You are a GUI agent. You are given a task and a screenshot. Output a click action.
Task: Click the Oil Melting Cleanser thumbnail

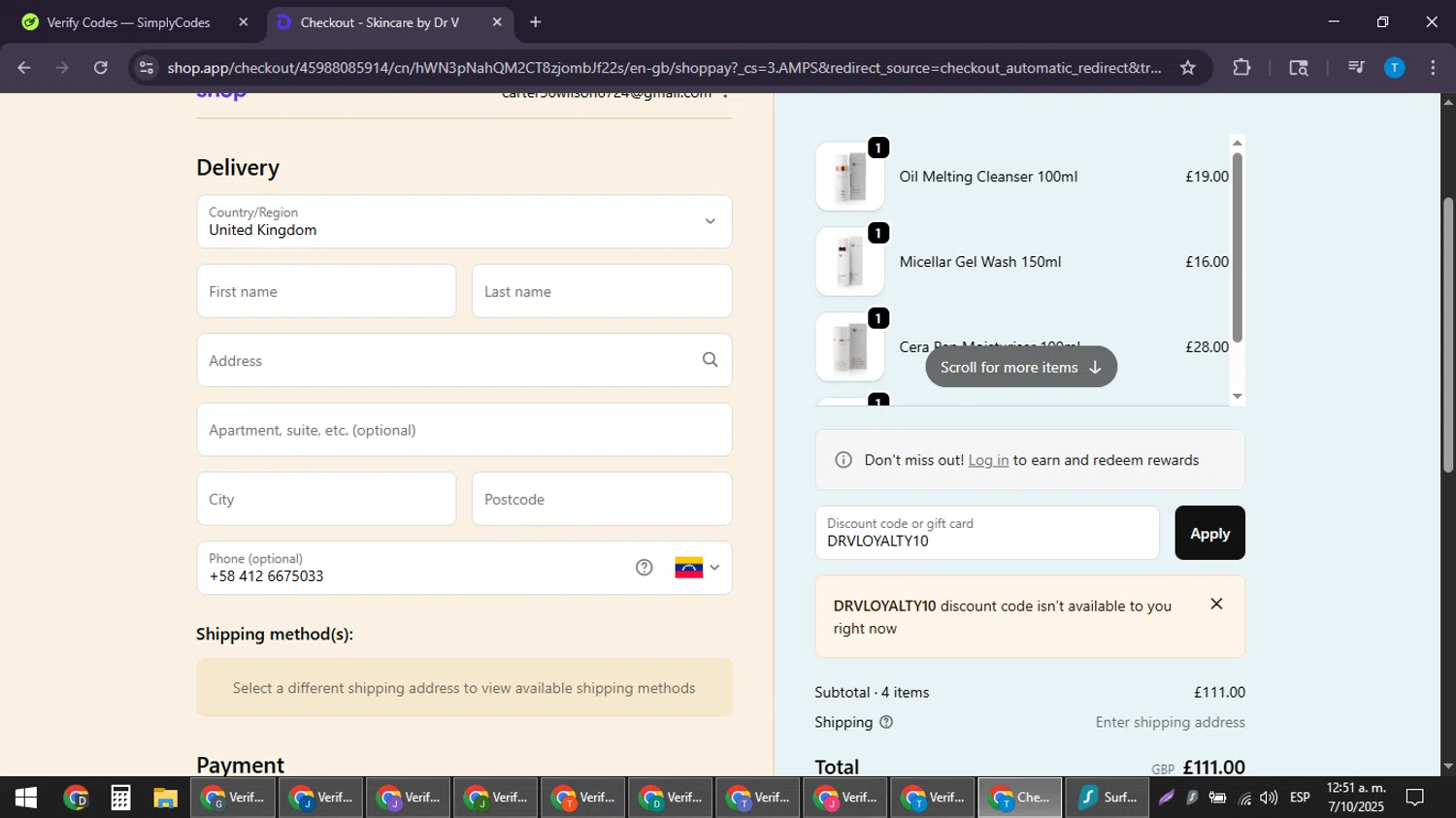849,177
